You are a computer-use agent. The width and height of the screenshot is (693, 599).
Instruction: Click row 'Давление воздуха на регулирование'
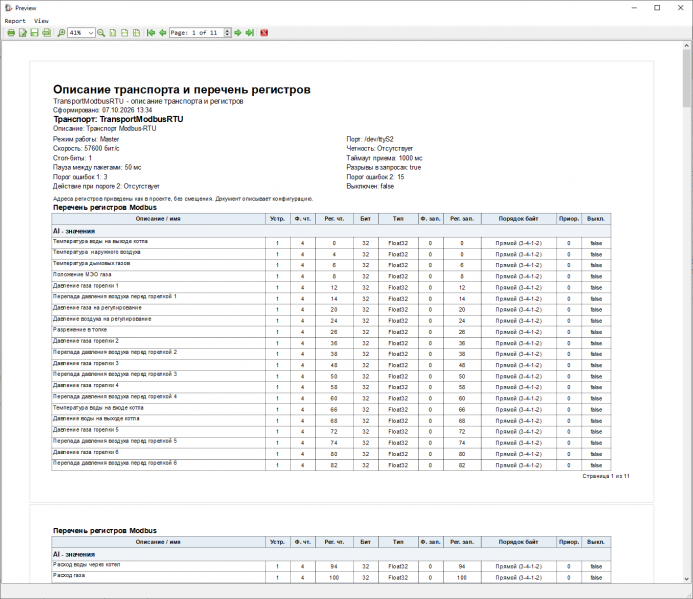pyautogui.click(x=331, y=320)
